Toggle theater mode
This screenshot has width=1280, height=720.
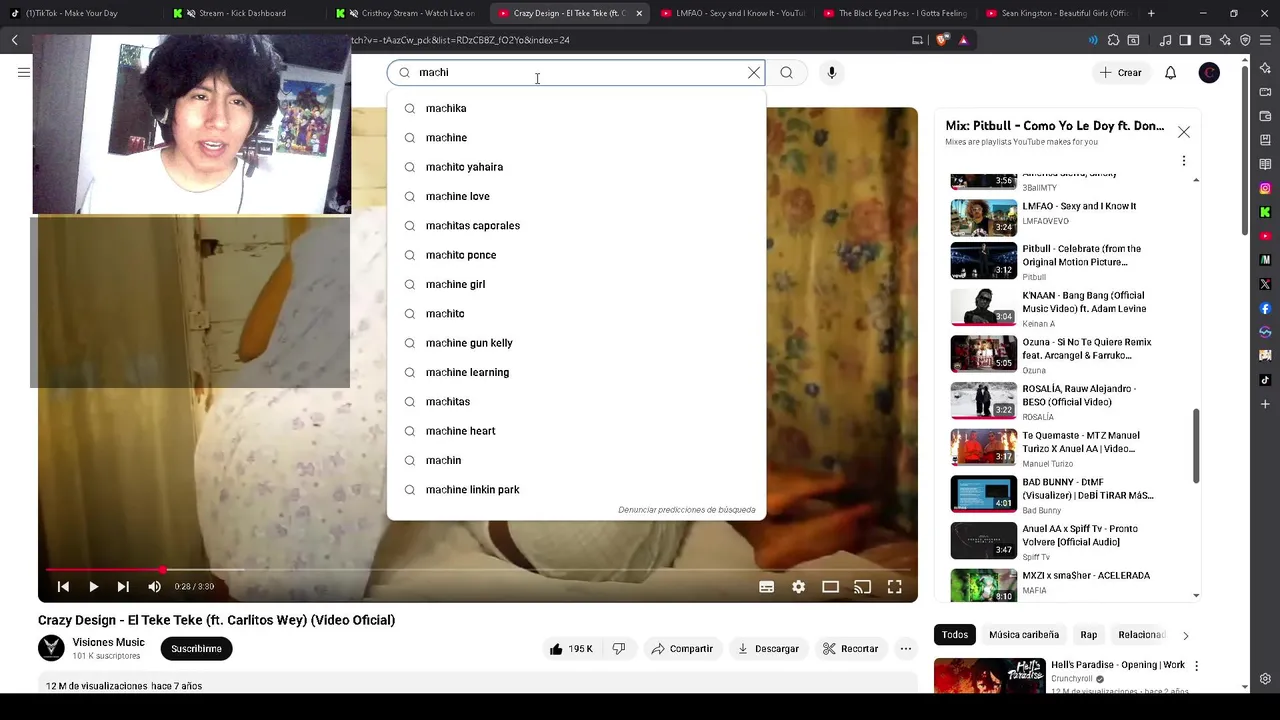830,587
